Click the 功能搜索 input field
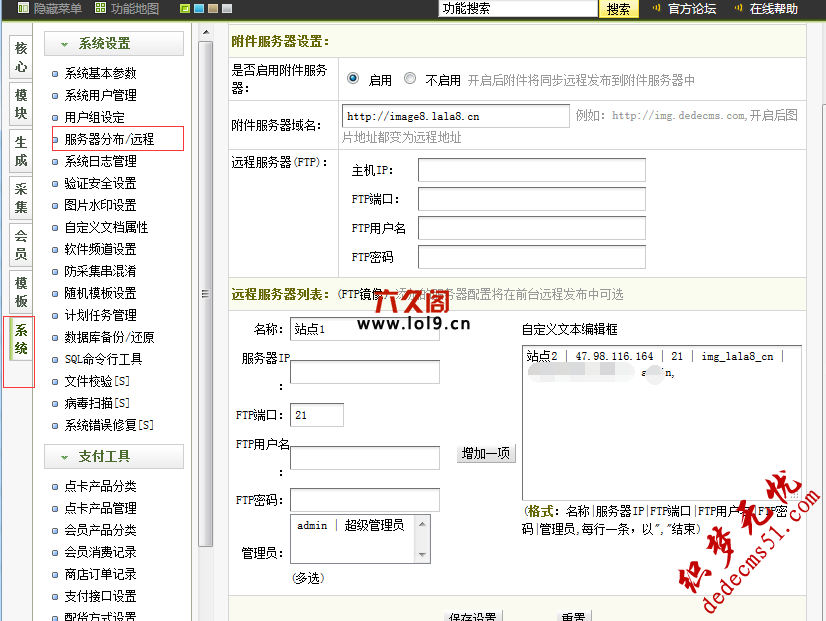Viewport: 826px width, 621px height. (x=517, y=9)
